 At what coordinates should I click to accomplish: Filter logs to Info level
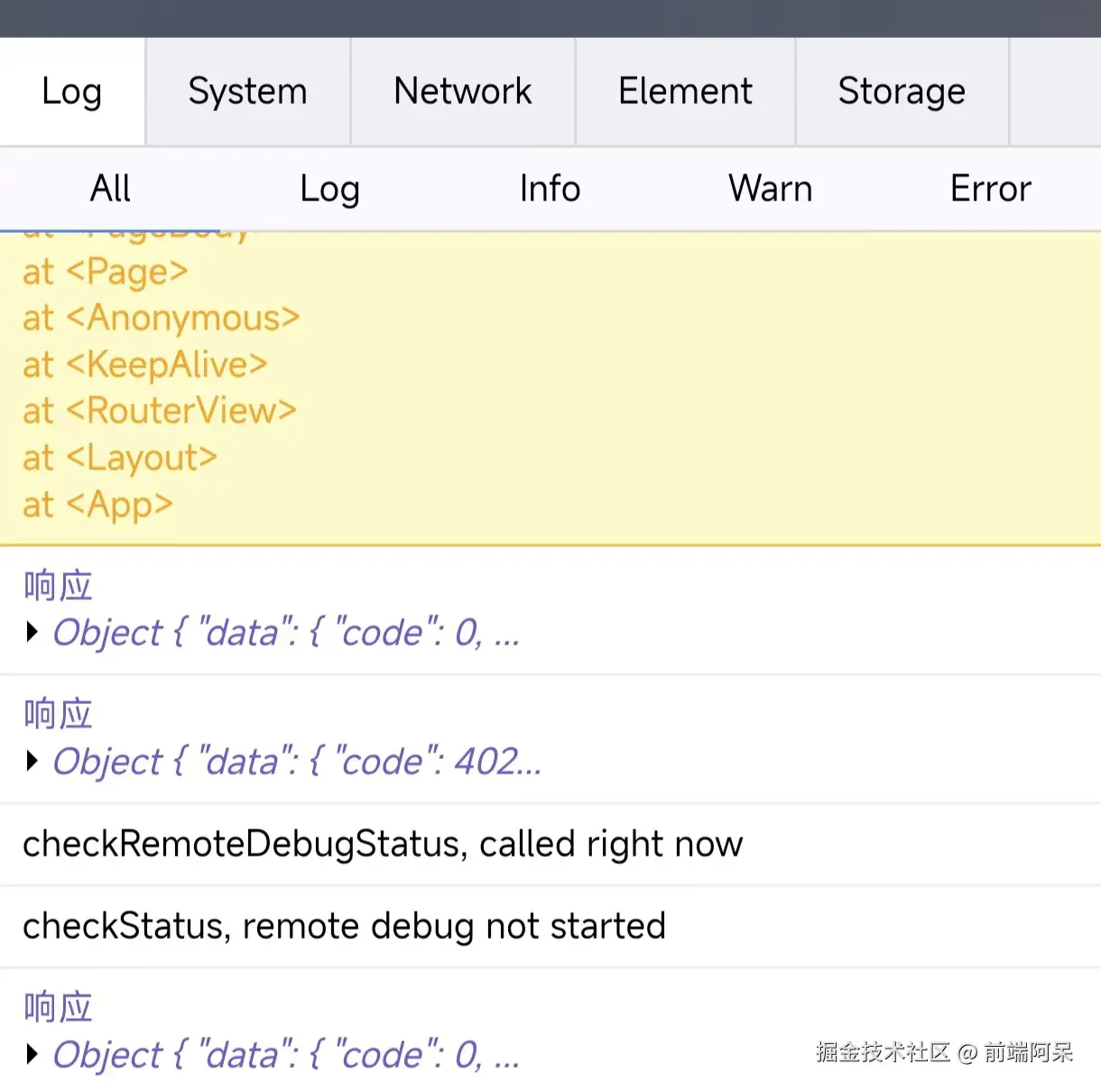point(550,189)
